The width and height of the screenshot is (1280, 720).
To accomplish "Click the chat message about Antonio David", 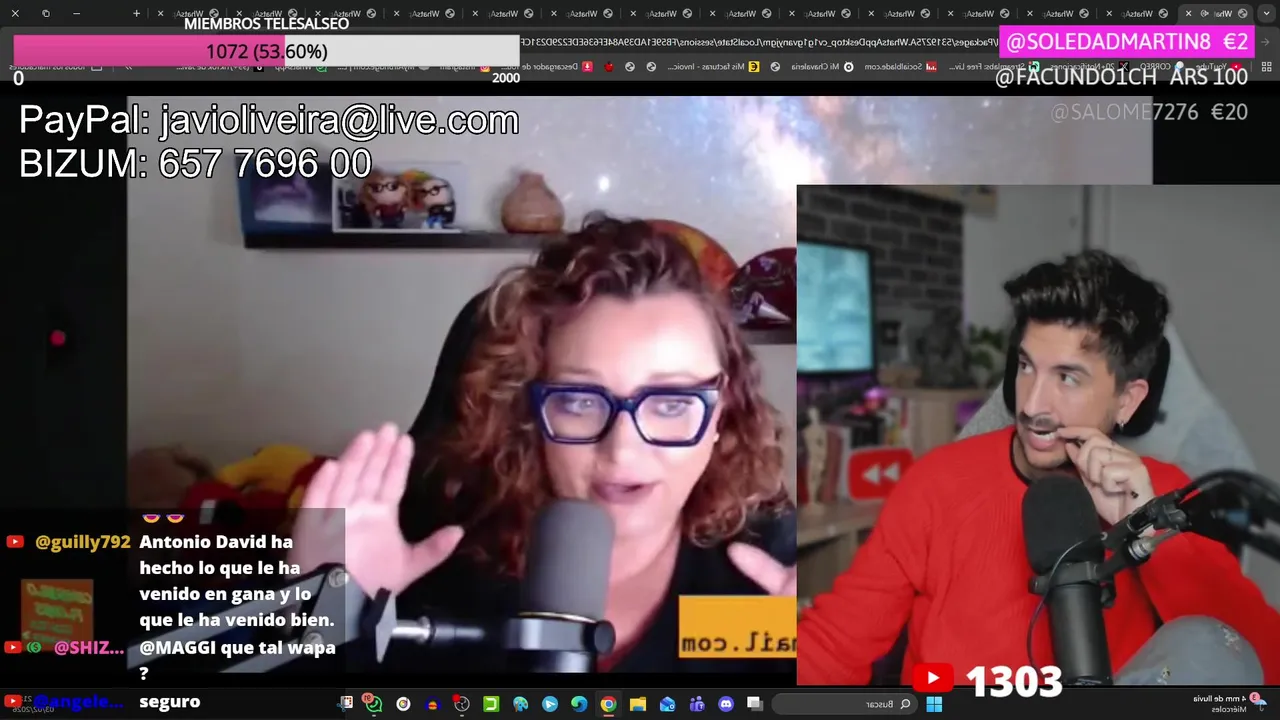I will tap(237, 581).
